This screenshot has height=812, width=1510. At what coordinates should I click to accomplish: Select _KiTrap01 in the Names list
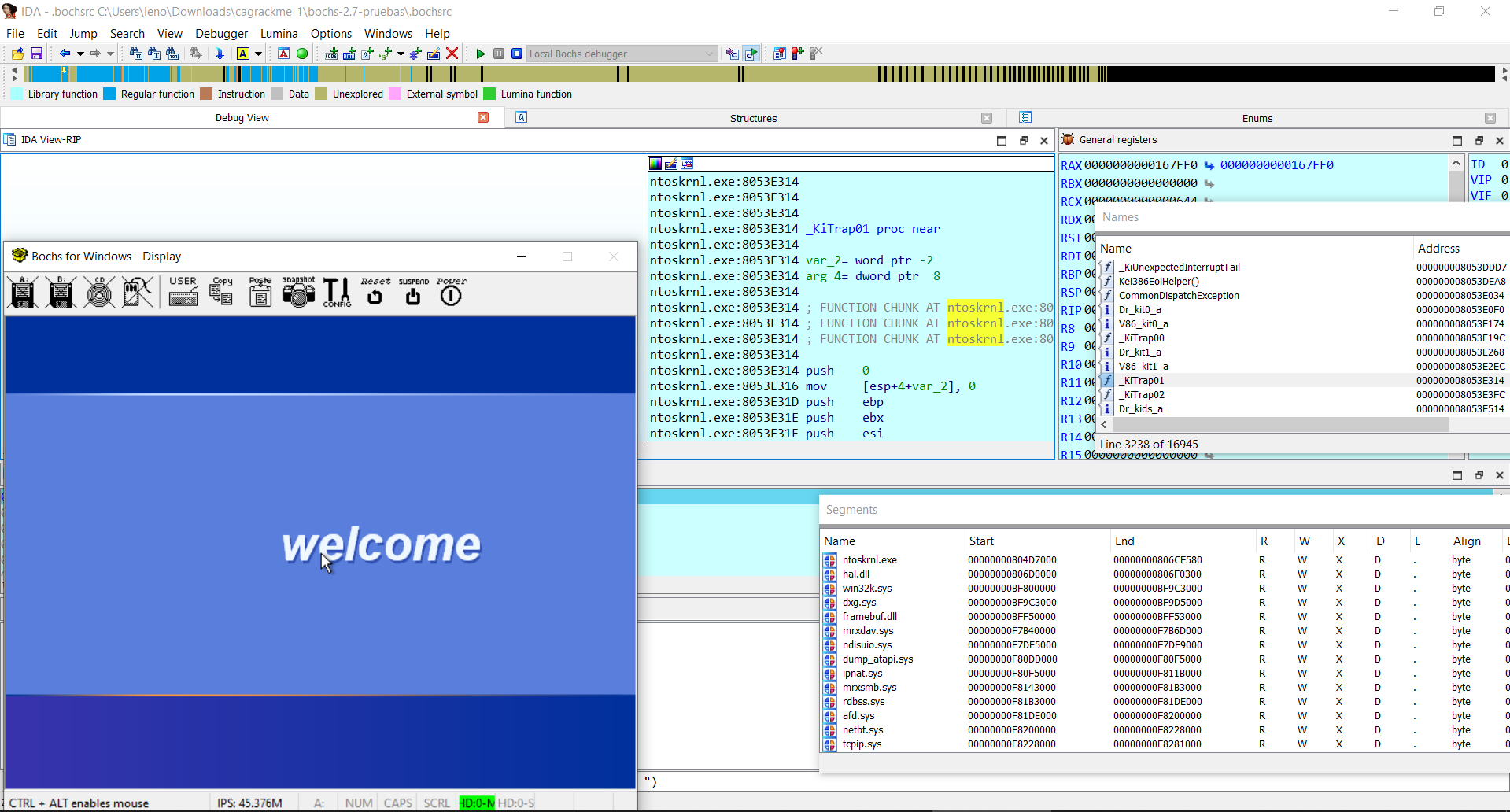(1303, 380)
